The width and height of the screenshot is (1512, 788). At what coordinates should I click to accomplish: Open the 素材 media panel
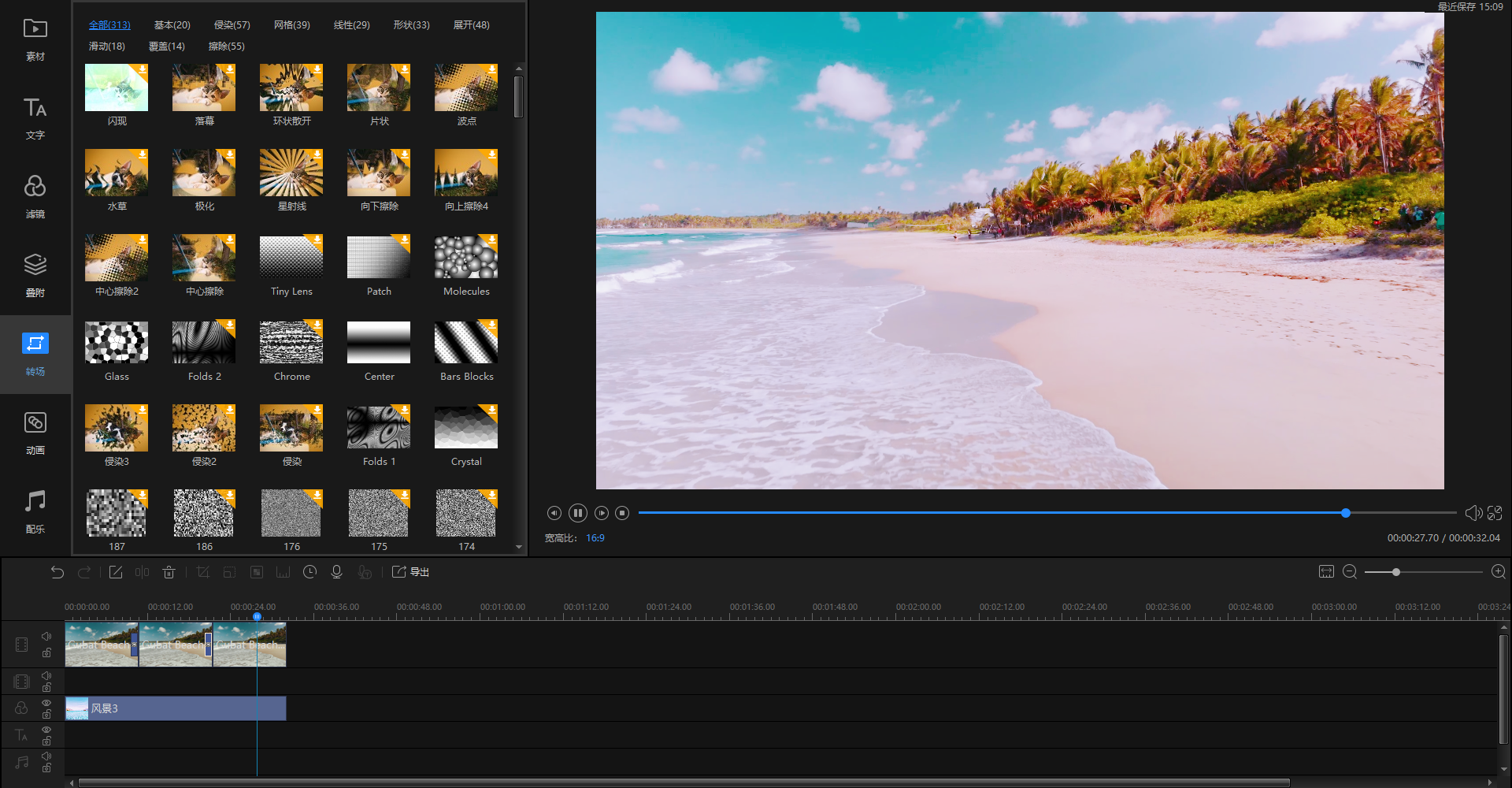coord(35,39)
